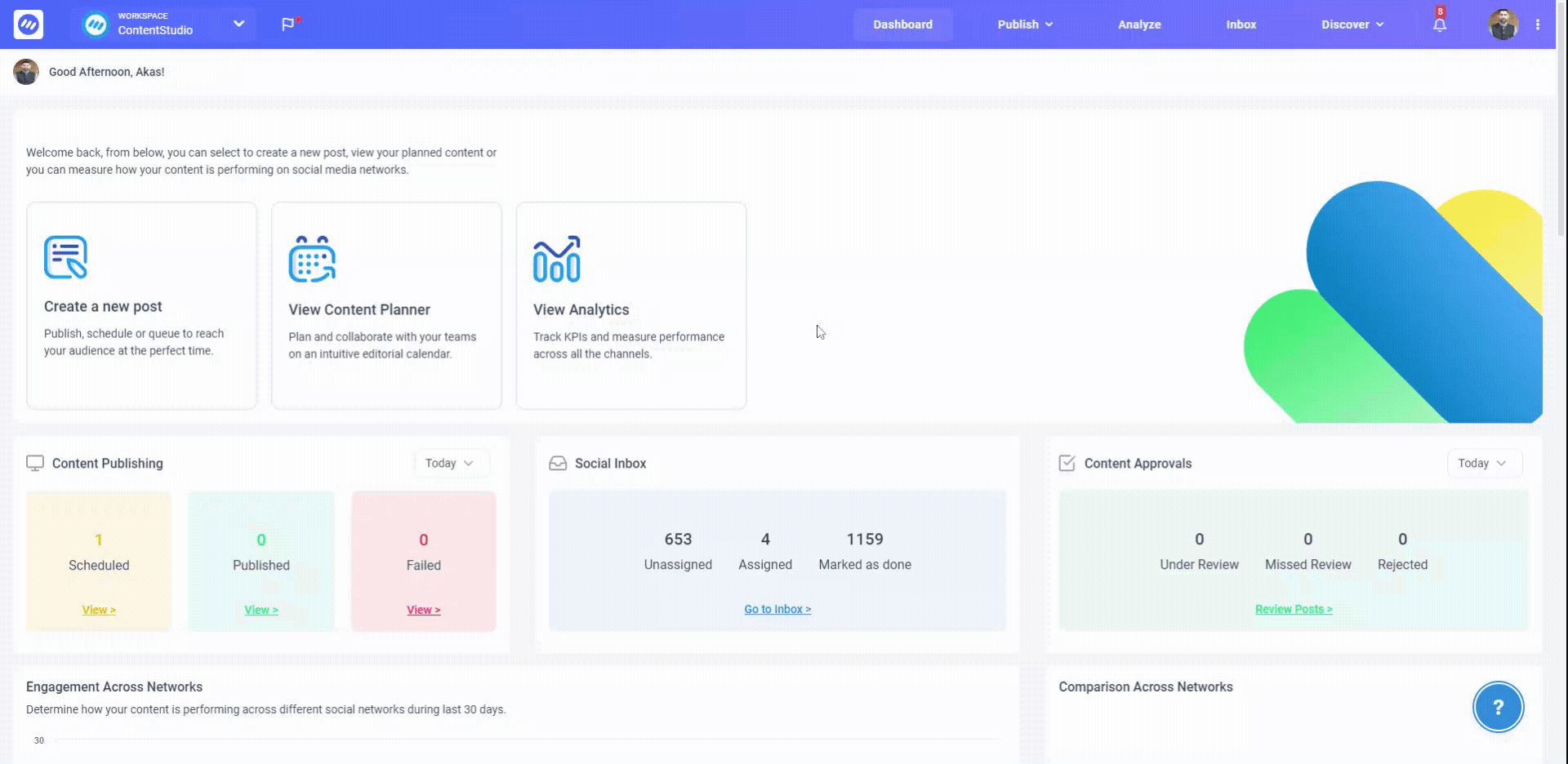Open View Content Planner heading
This screenshot has height=764, width=1568.
pos(359,309)
